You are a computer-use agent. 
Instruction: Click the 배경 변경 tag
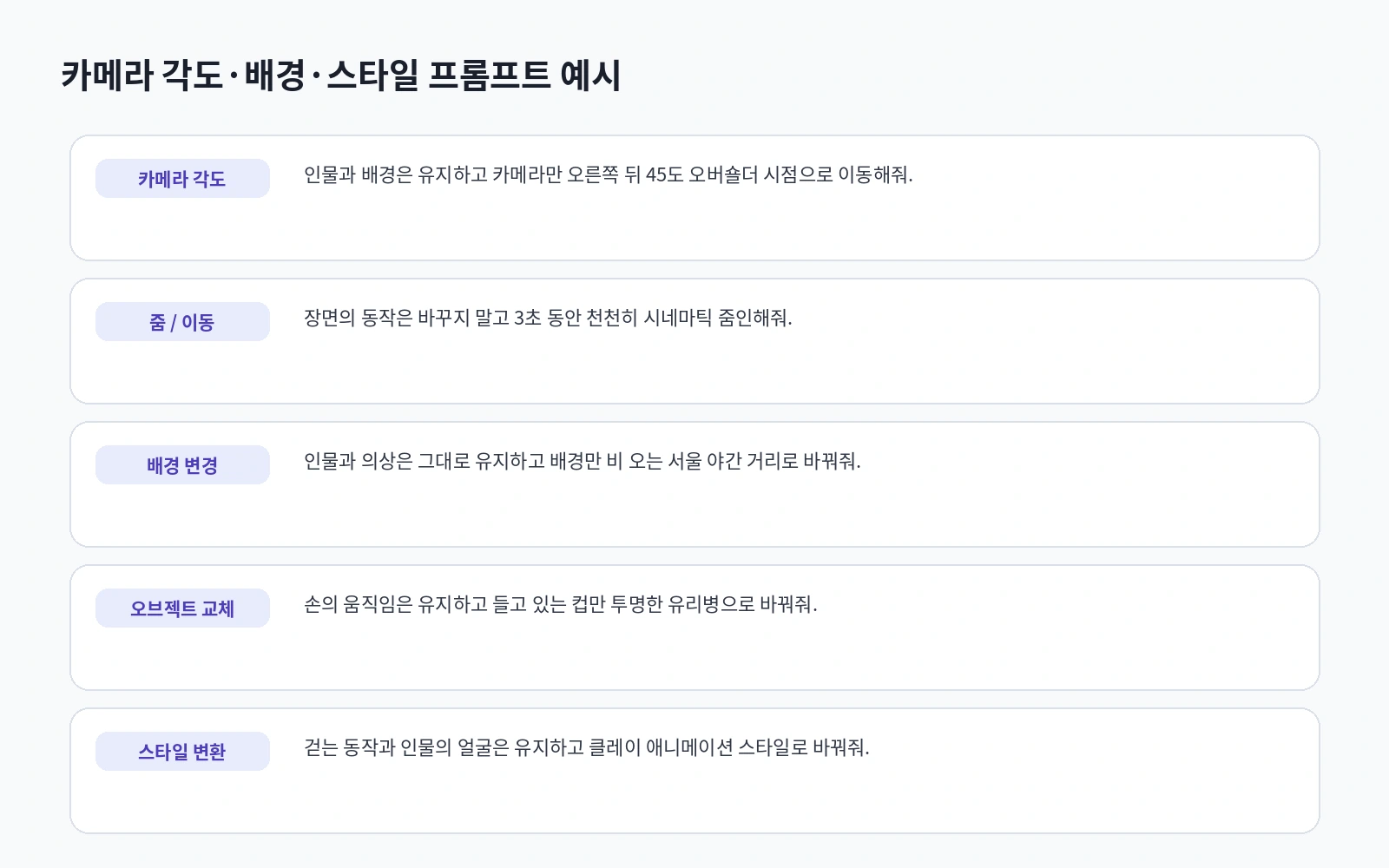tap(182, 465)
